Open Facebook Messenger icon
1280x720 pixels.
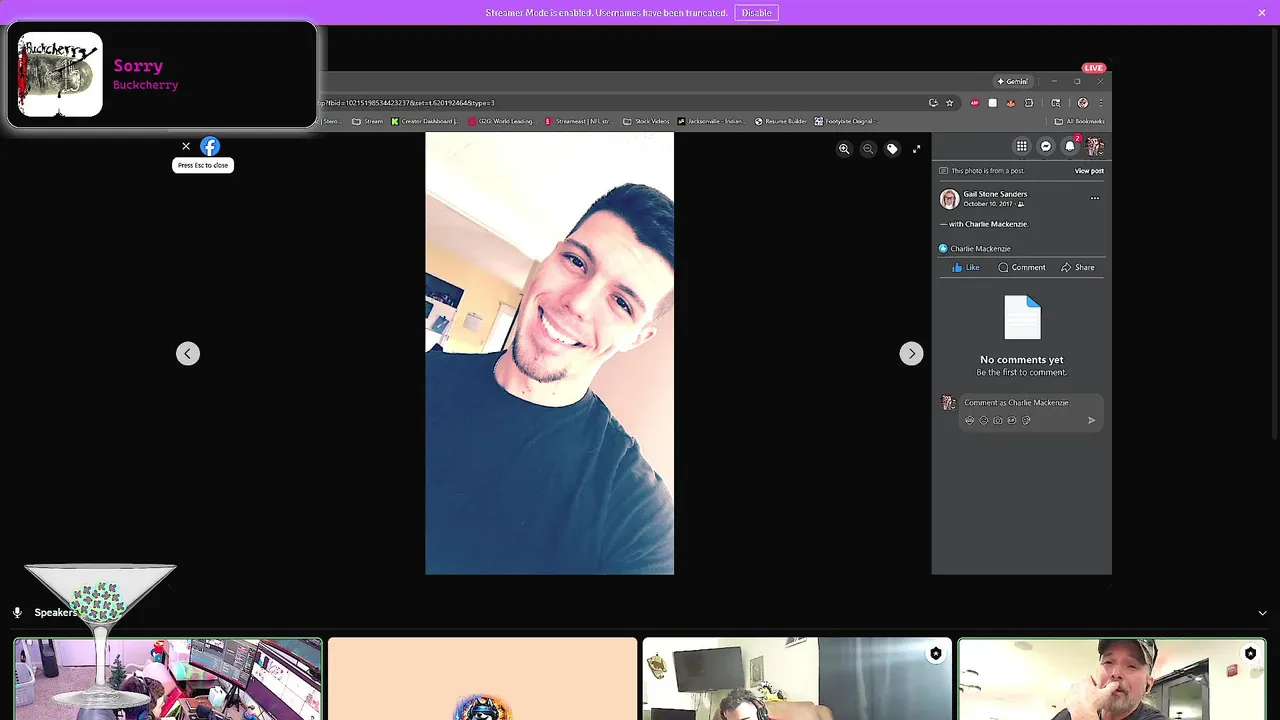click(x=1046, y=146)
